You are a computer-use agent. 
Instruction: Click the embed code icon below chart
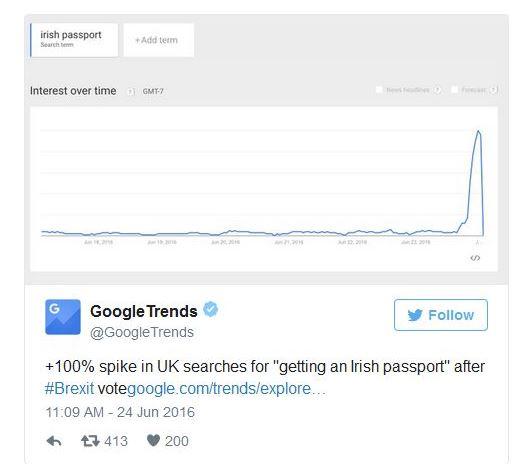(x=475, y=258)
